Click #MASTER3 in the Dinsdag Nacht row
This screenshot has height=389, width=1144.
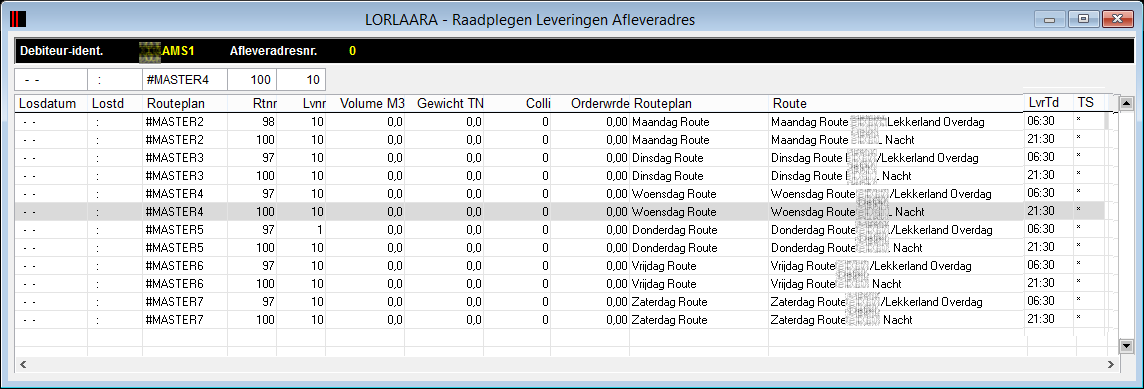175,176
